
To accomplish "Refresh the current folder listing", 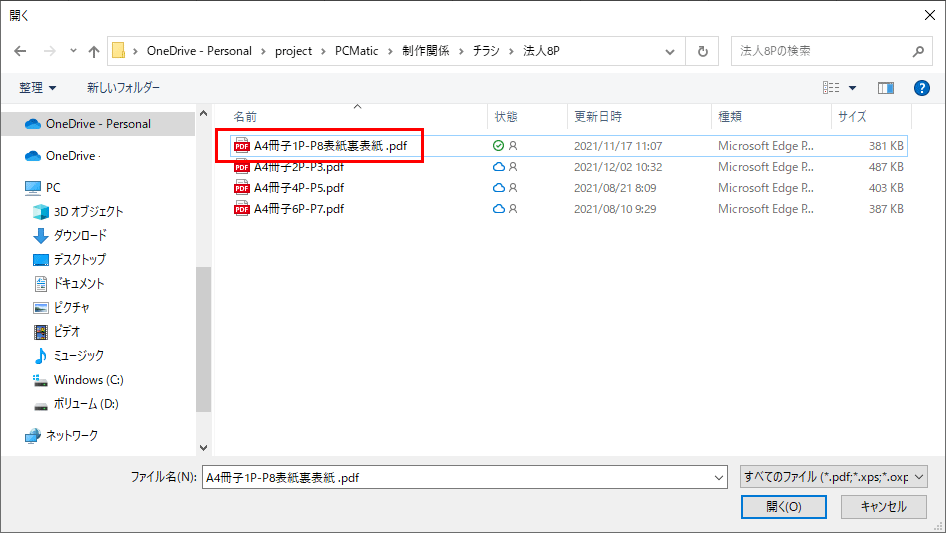I will pyautogui.click(x=703, y=51).
